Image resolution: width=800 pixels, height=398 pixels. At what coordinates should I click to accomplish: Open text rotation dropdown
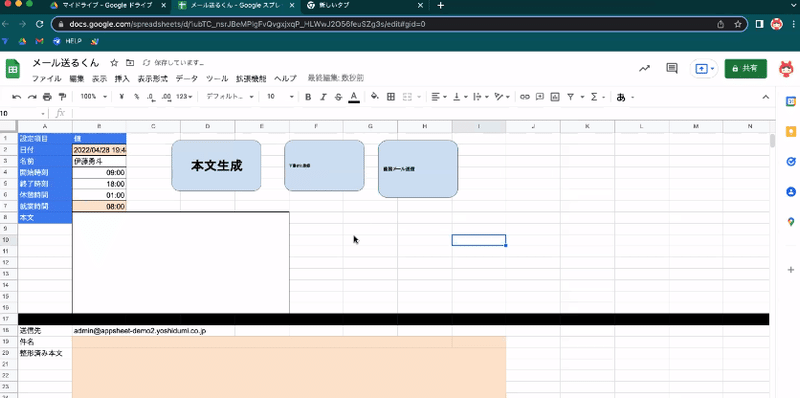point(503,97)
